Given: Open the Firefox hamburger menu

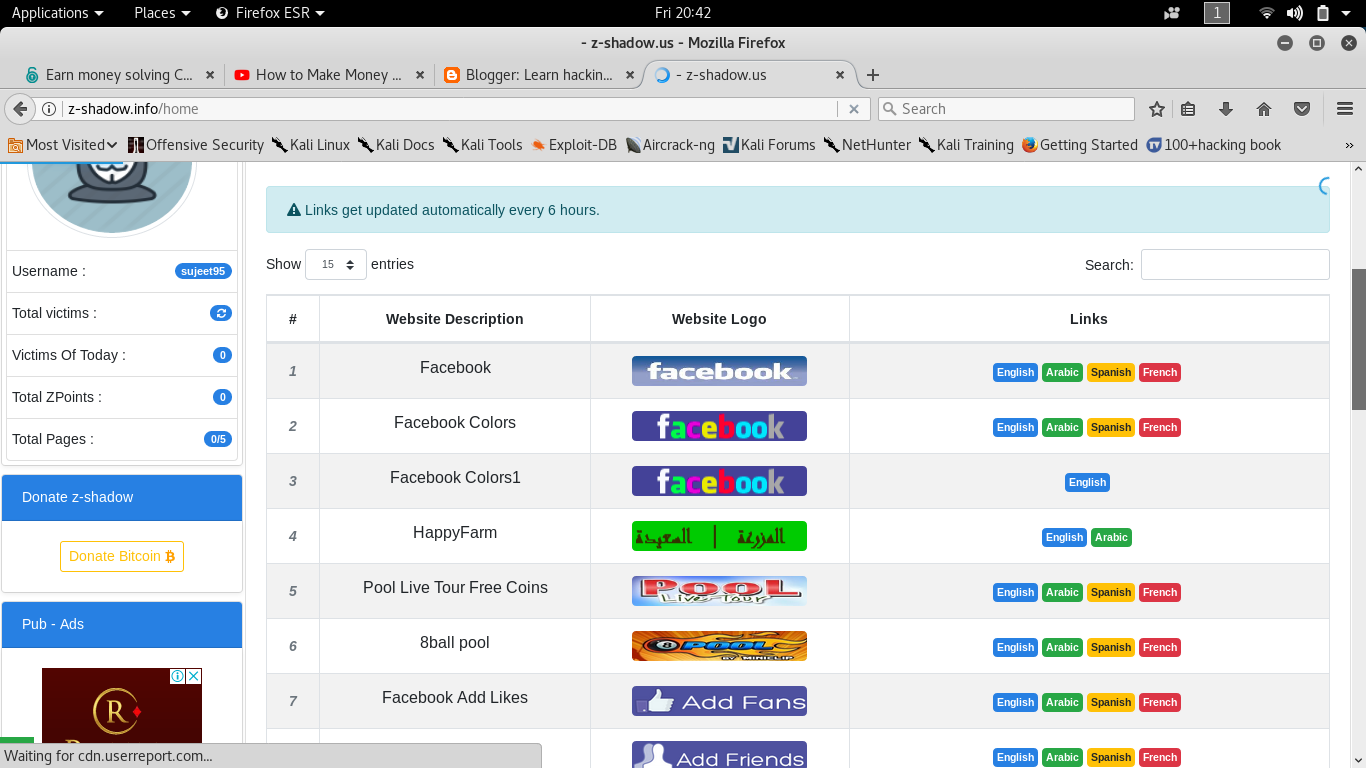Looking at the screenshot, I should pyautogui.click(x=1345, y=109).
